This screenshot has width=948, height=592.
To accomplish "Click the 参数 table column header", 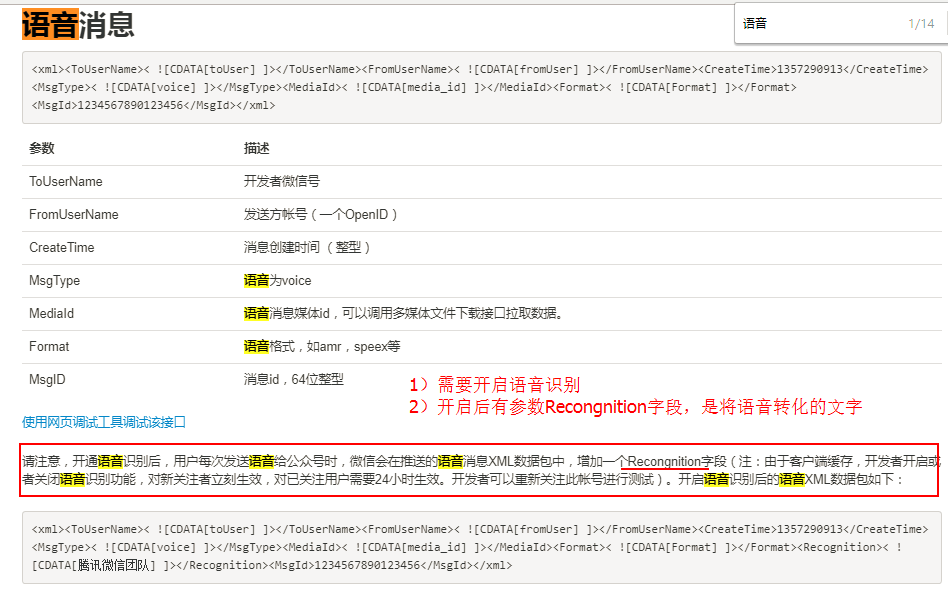I will [x=42, y=148].
